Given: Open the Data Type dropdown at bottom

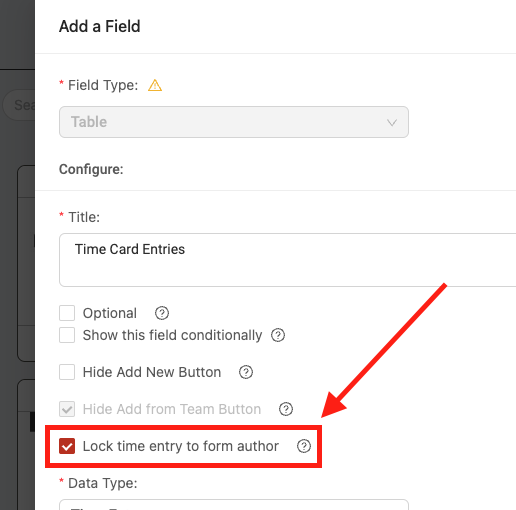Looking at the screenshot, I should point(234,504).
